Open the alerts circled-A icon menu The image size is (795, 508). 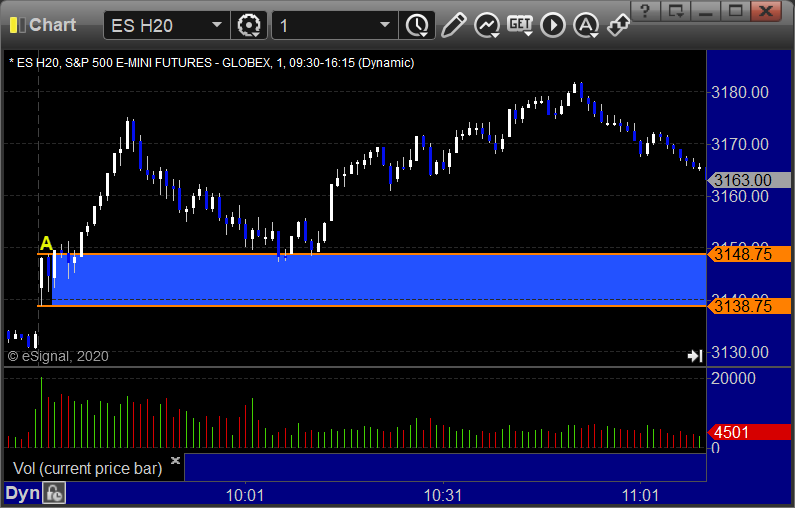pos(586,25)
